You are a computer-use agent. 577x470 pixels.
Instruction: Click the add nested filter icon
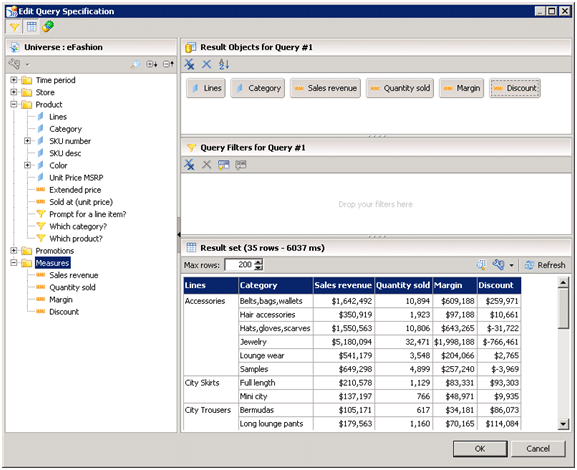coord(223,165)
